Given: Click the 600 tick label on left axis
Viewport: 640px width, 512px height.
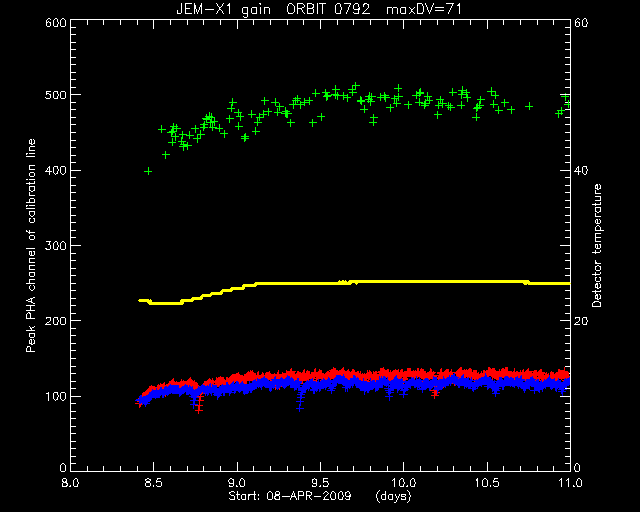Looking at the screenshot, I should (x=56, y=23).
